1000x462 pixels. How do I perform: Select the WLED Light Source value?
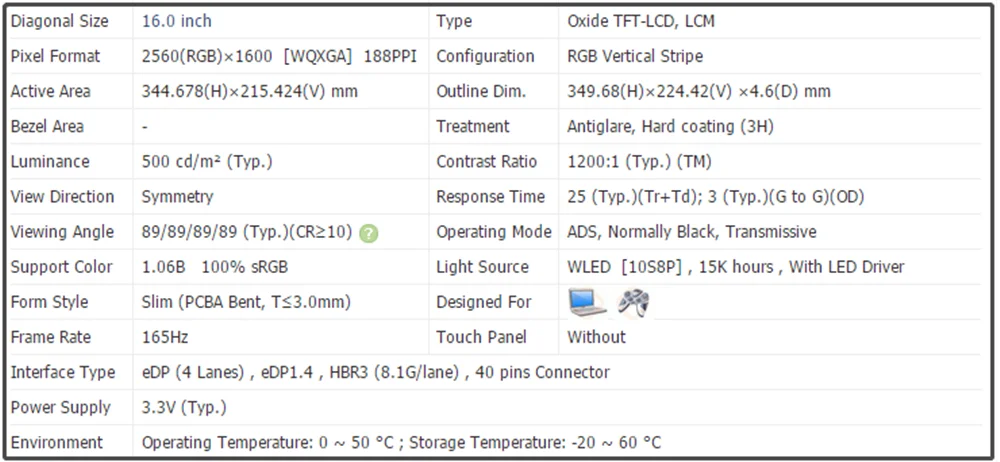(735, 267)
